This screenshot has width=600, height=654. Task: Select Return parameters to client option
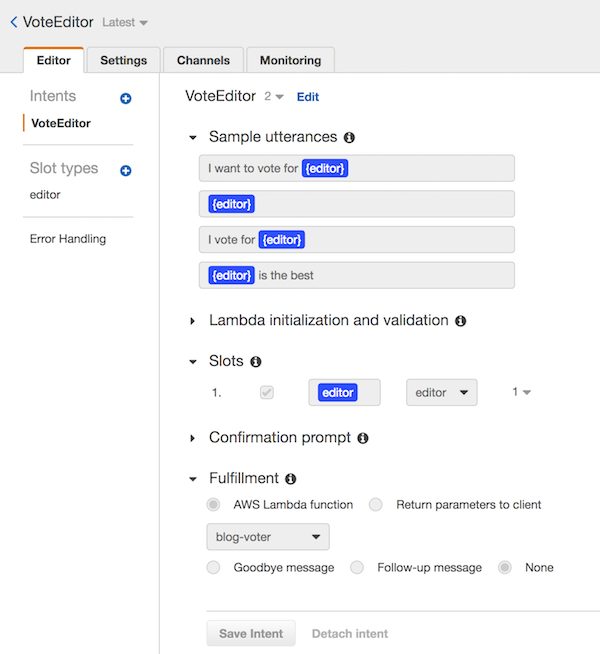(375, 505)
